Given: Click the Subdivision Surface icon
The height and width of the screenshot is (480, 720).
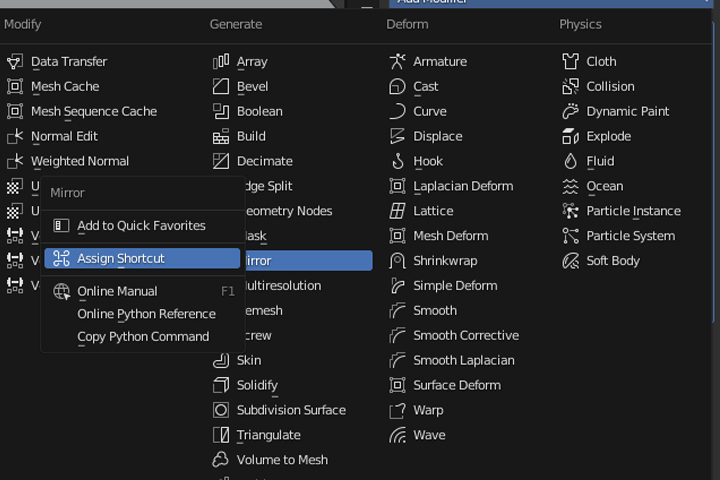Looking at the screenshot, I should (x=221, y=410).
